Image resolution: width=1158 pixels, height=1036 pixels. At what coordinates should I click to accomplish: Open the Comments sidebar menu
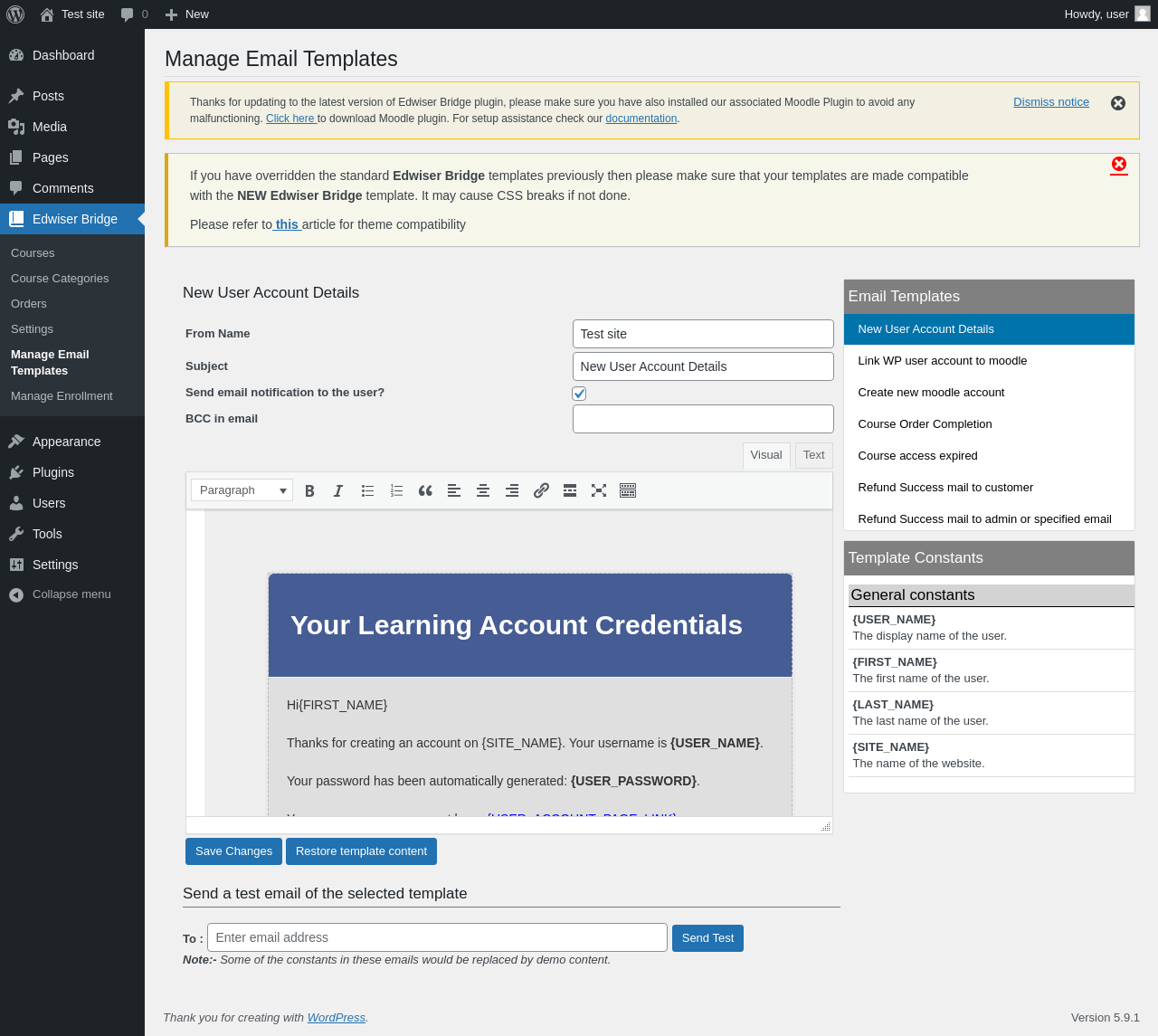tap(72, 188)
